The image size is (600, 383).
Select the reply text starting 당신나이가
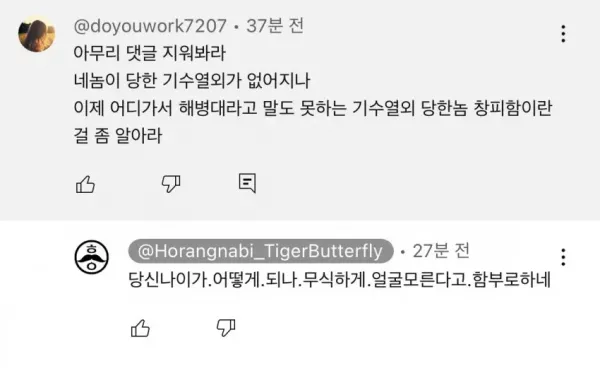coord(339,279)
